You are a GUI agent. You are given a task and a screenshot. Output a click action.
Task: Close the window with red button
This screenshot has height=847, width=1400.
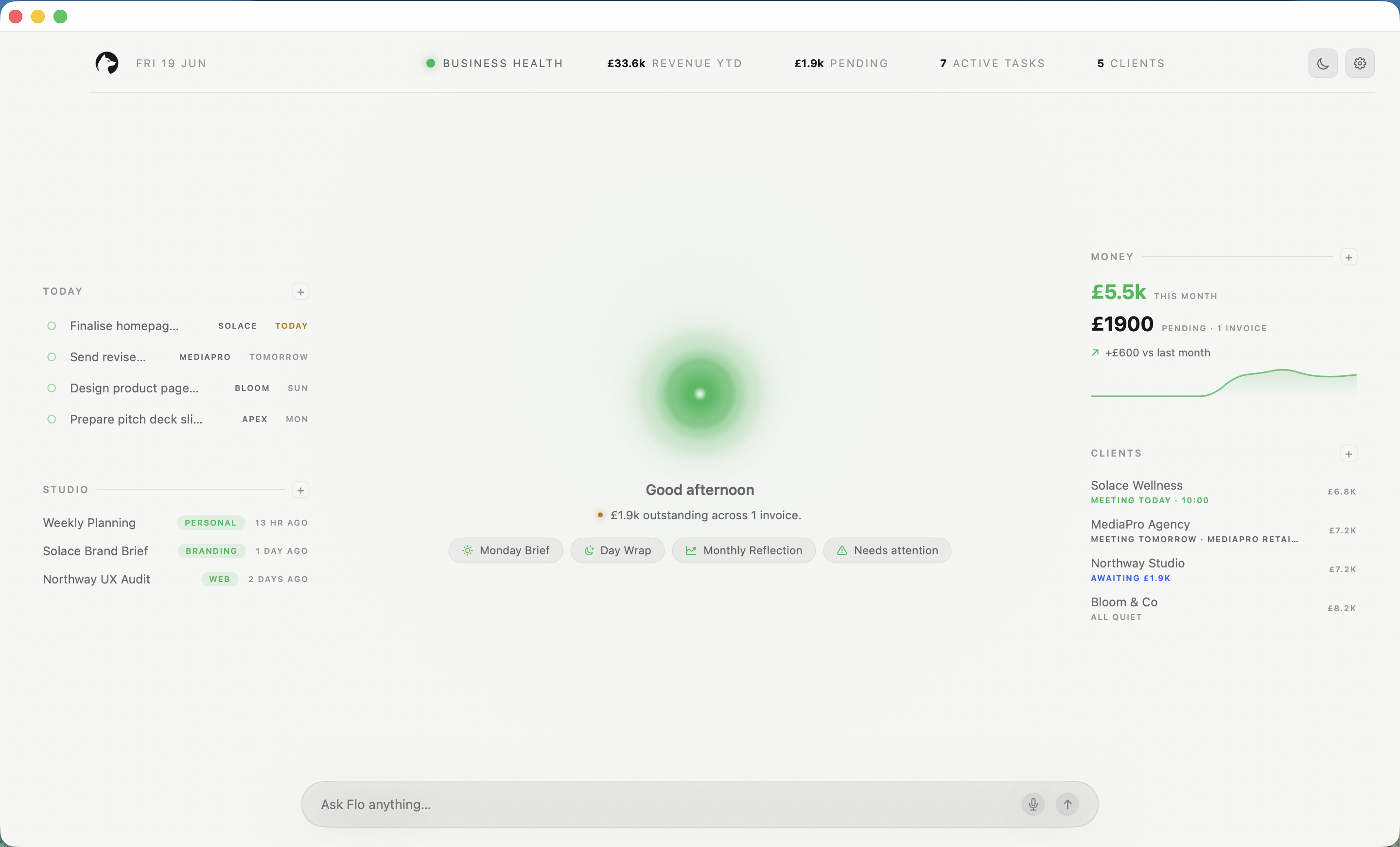tap(16, 17)
